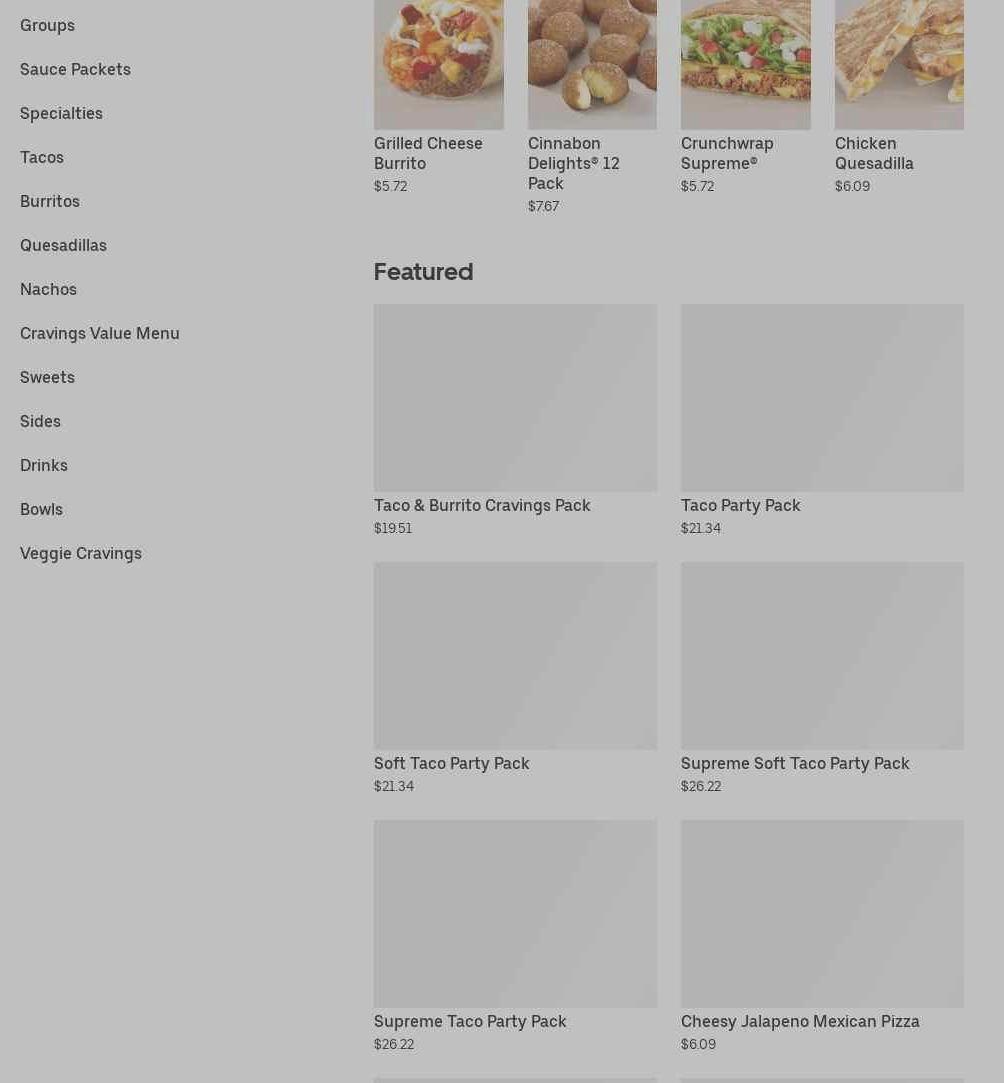Open the Groups menu category
Screen dimensions: 1004x1083
tap(47, 25)
